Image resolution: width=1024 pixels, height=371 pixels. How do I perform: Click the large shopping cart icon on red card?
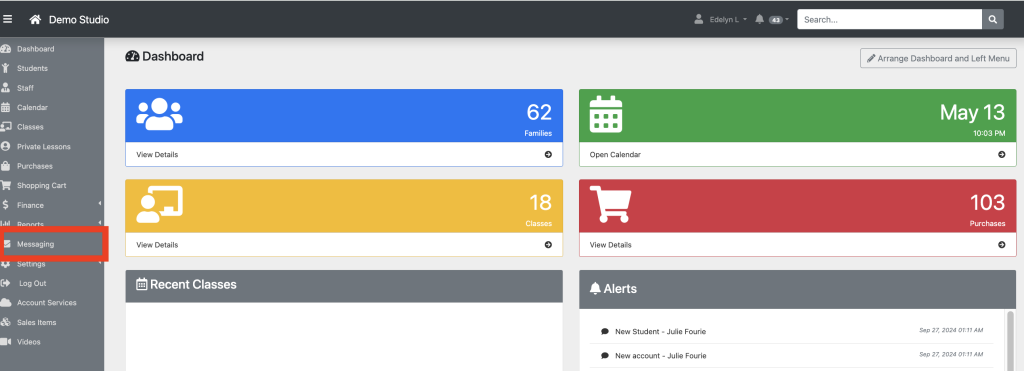pos(610,204)
